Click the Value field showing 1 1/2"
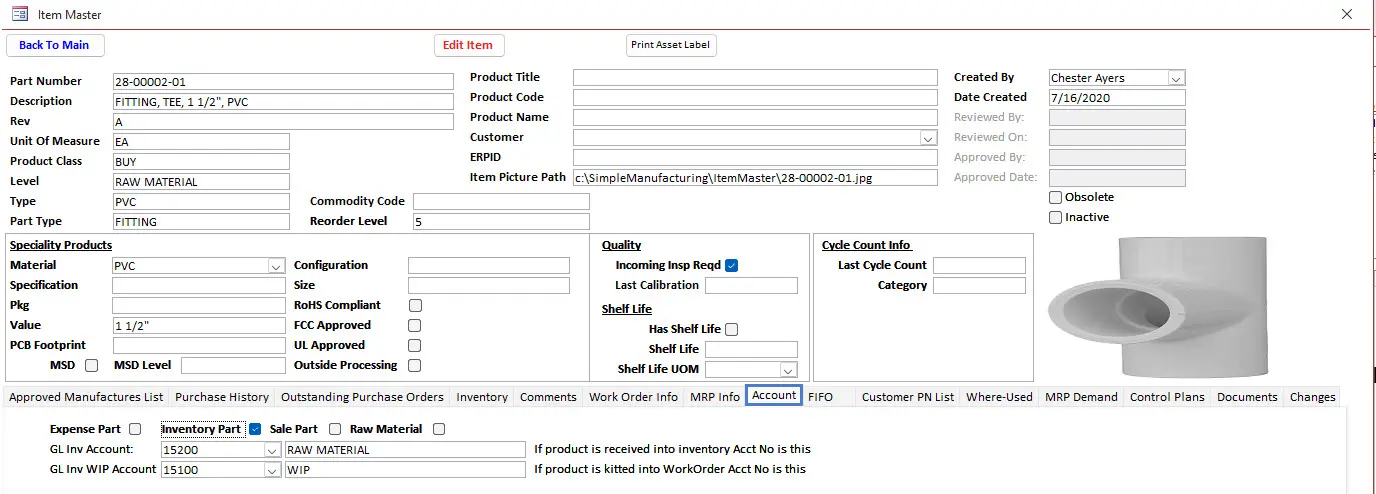Image resolution: width=1376 pixels, height=494 pixels. tap(199, 326)
